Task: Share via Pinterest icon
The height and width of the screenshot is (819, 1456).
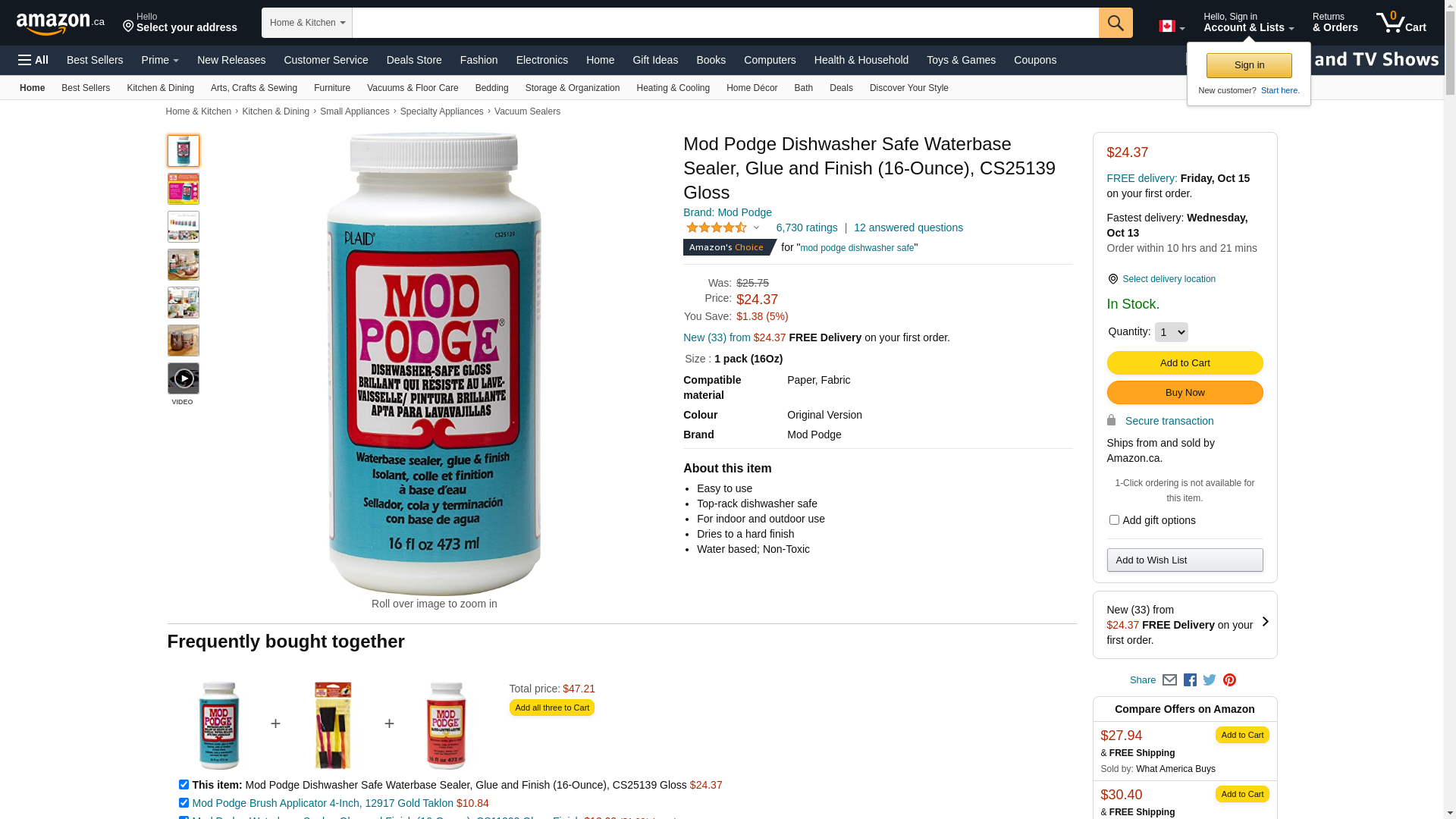Action: click(x=1229, y=680)
